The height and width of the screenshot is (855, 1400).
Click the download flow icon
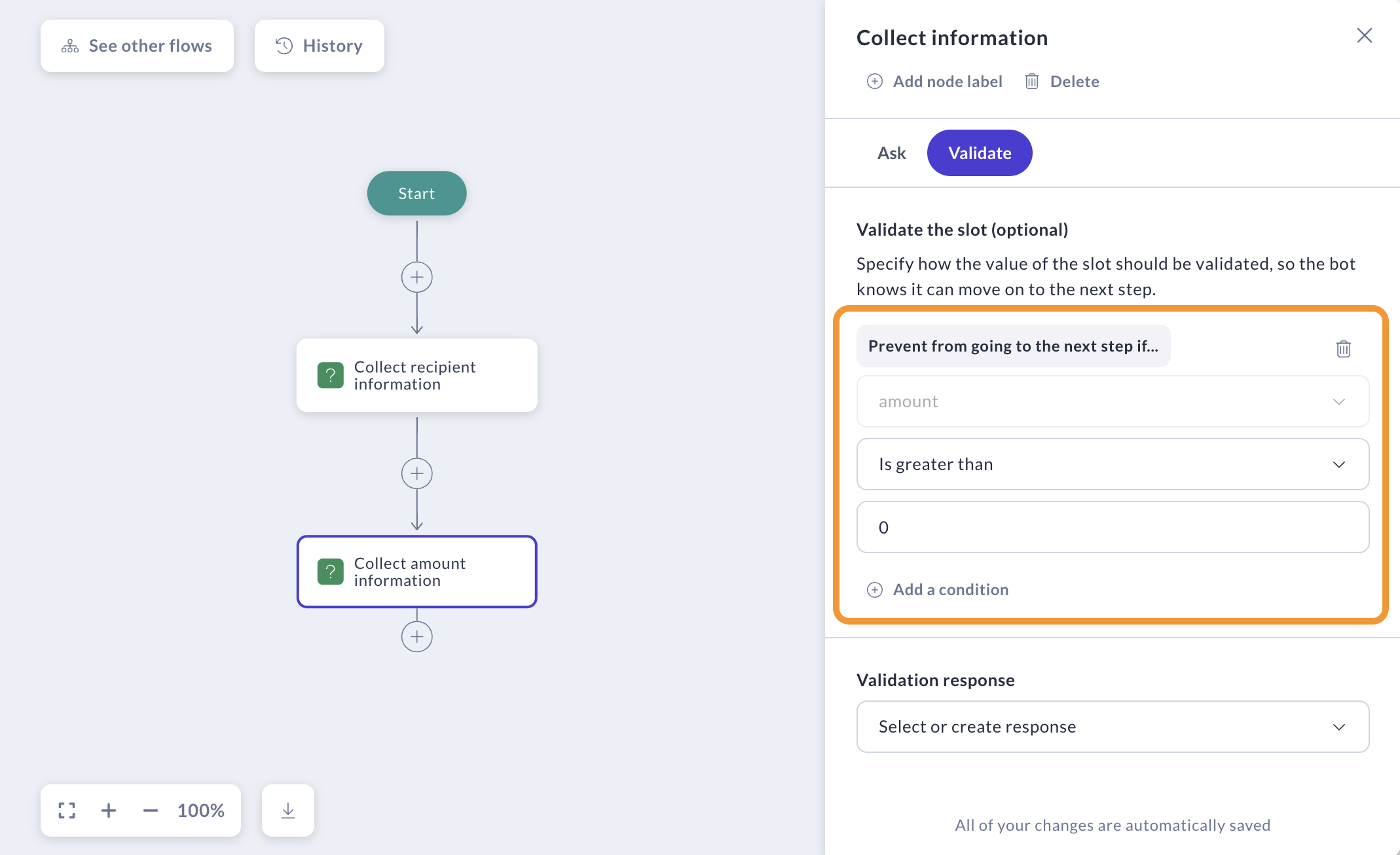[x=288, y=810]
